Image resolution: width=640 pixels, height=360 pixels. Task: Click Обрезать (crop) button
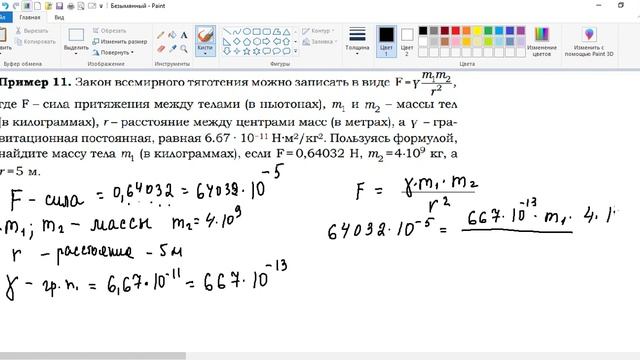tap(109, 31)
